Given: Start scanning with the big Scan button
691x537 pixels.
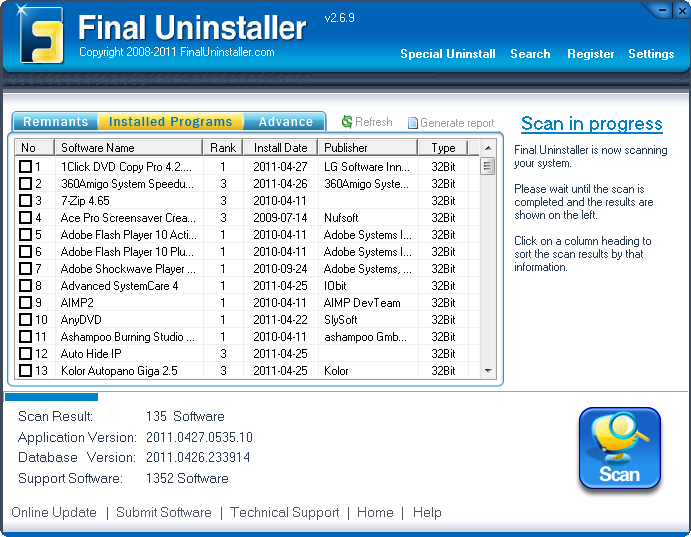Looking at the screenshot, I should click(x=620, y=448).
